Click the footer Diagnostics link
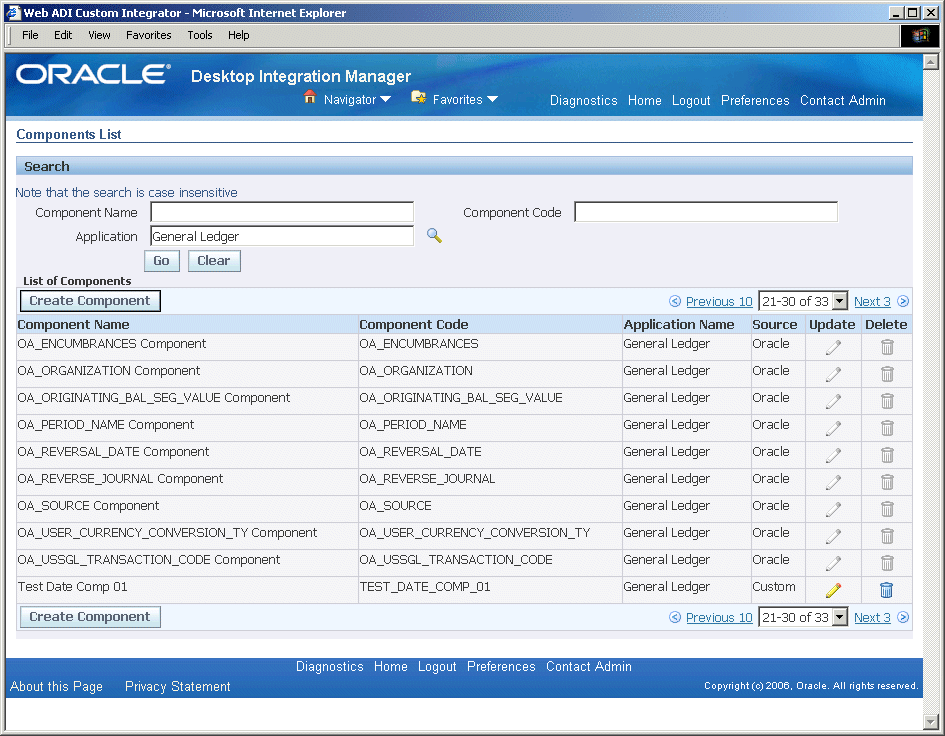Viewport: 945px width, 736px height. point(329,667)
